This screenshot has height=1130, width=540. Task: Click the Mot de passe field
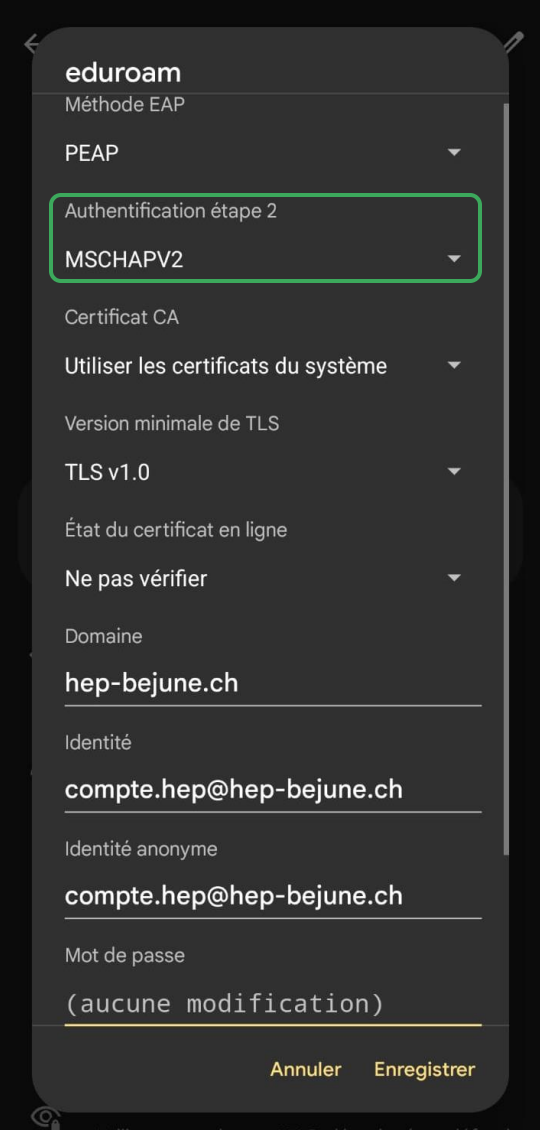pyautogui.click(x=273, y=1002)
